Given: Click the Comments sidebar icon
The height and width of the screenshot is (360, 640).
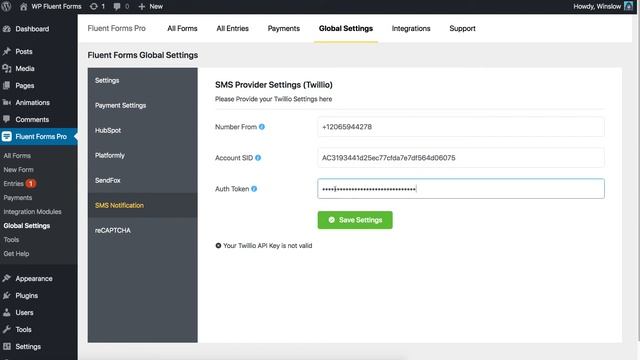Looking at the screenshot, I should click(7, 119).
